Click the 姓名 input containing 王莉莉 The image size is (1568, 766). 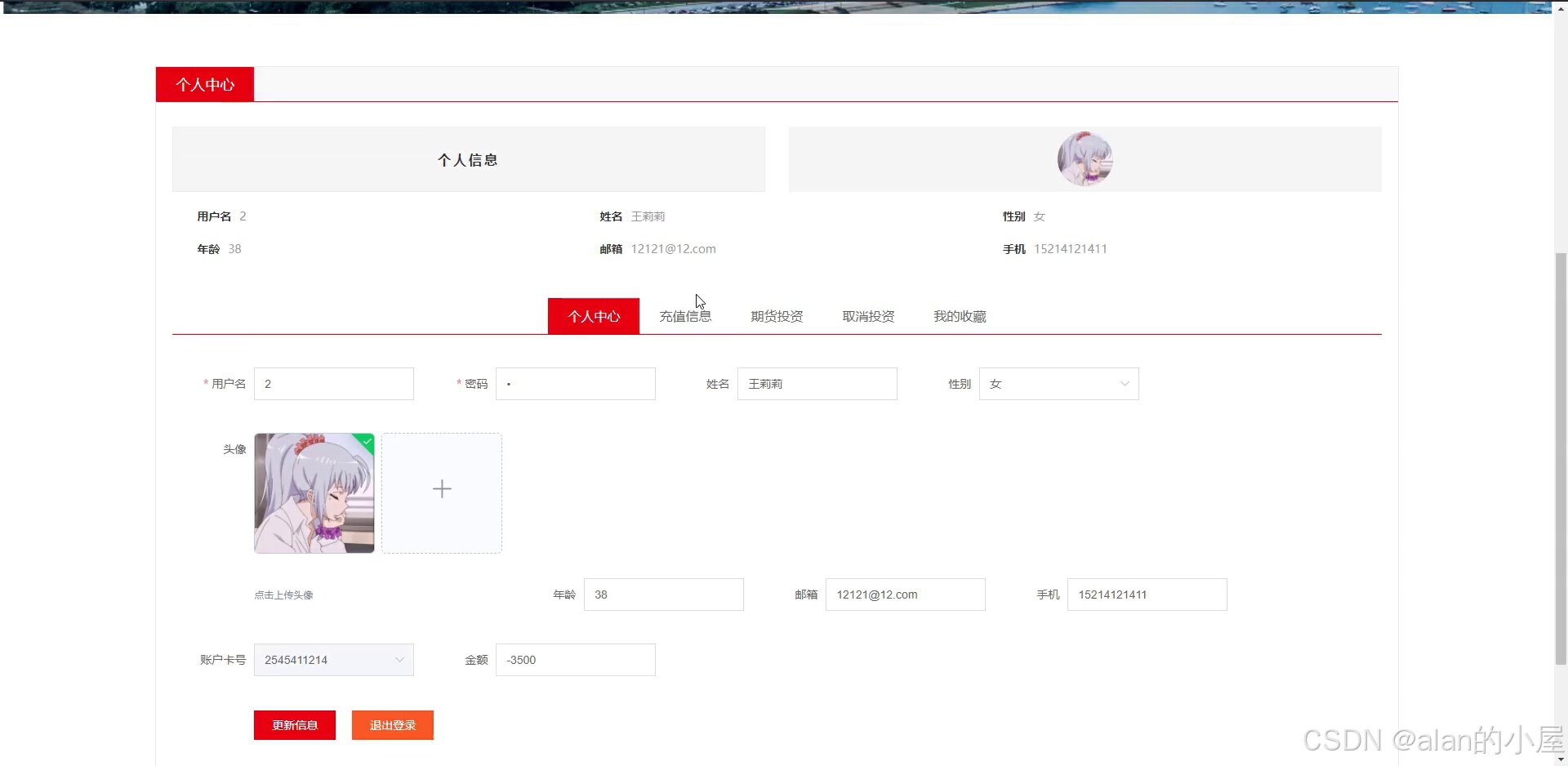tap(817, 384)
